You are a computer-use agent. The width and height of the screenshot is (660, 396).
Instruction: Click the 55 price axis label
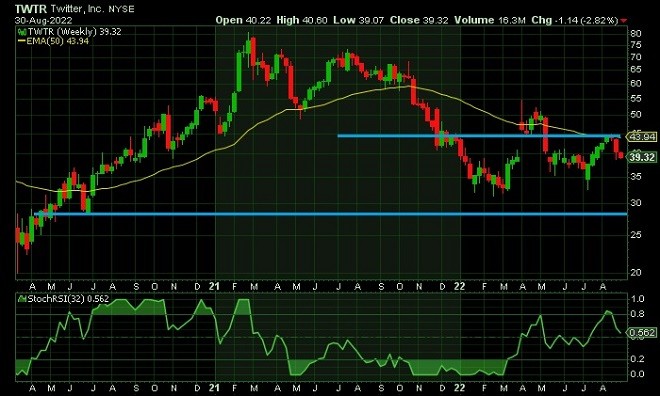point(636,98)
